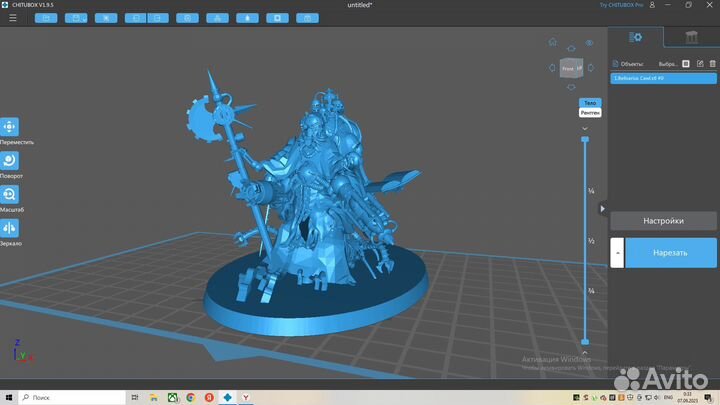Click the last blue toolbar button
The width and height of the screenshot is (720, 405).
pos(308,18)
